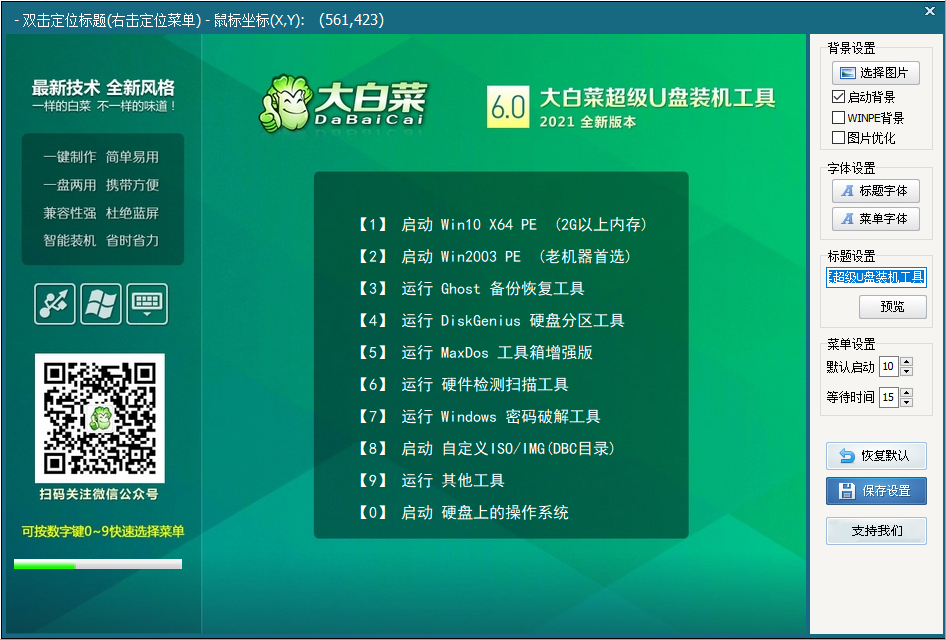The image size is (946, 640).
Task: Click the 大白菜超级U盘装机工具 title text
Action: pos(657,98)
